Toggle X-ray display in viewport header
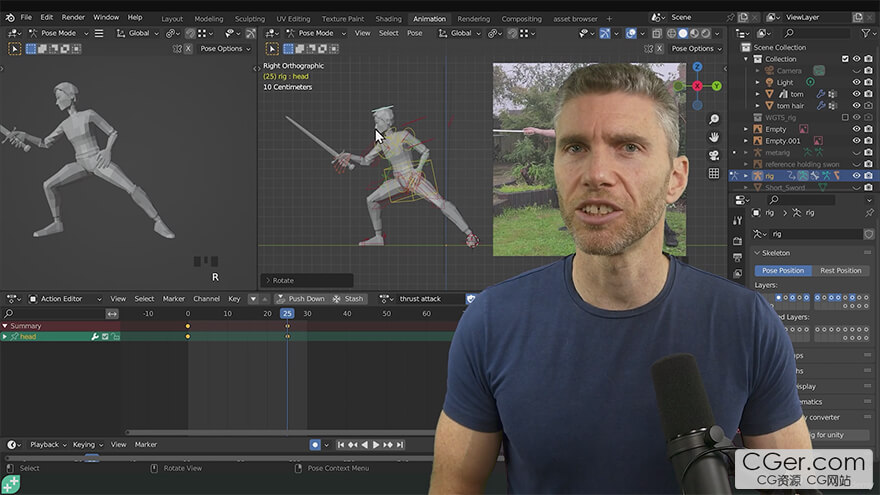 tap(656, 34)
